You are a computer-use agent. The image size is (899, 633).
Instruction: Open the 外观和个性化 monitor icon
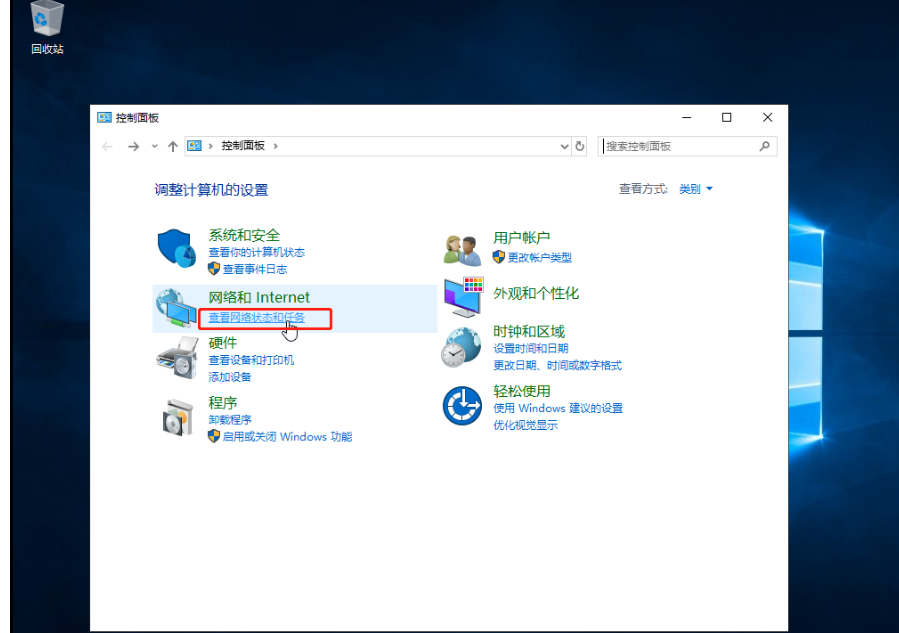[463, 296]
